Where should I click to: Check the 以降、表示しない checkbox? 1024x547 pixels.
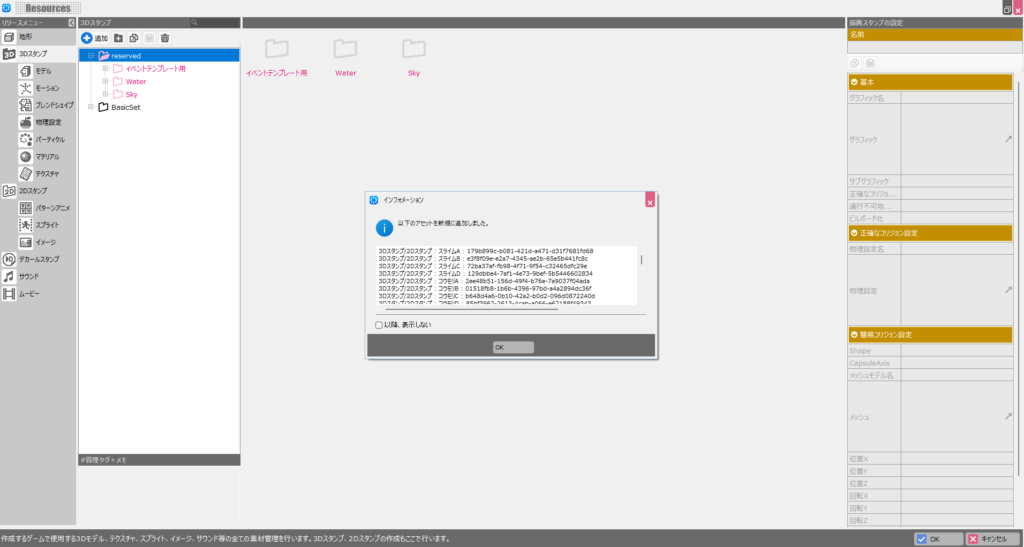click(x=379, y=325)
